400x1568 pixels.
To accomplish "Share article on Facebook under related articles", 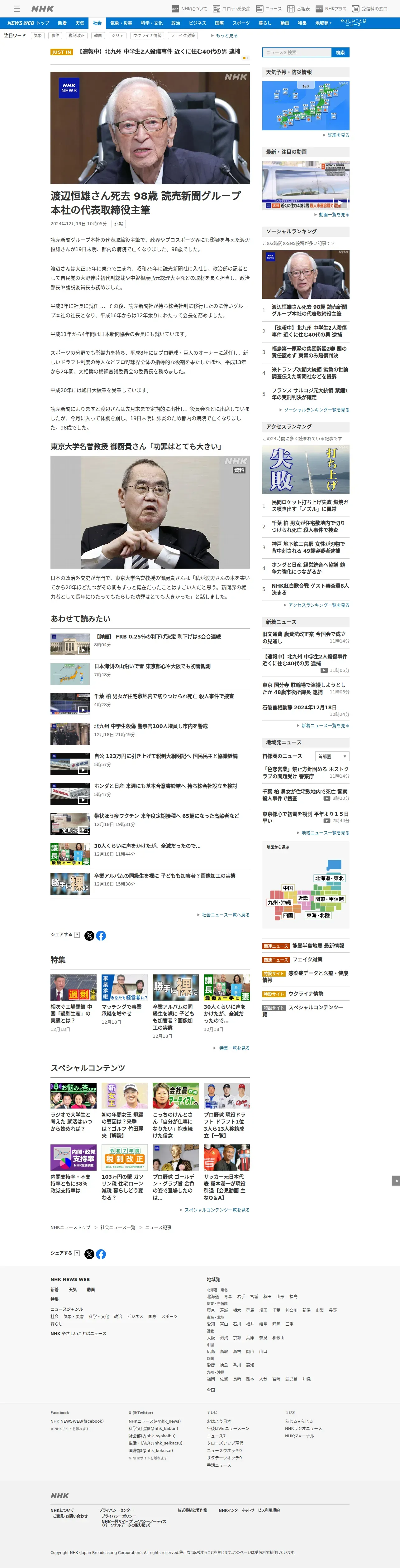I will [101, 935].
